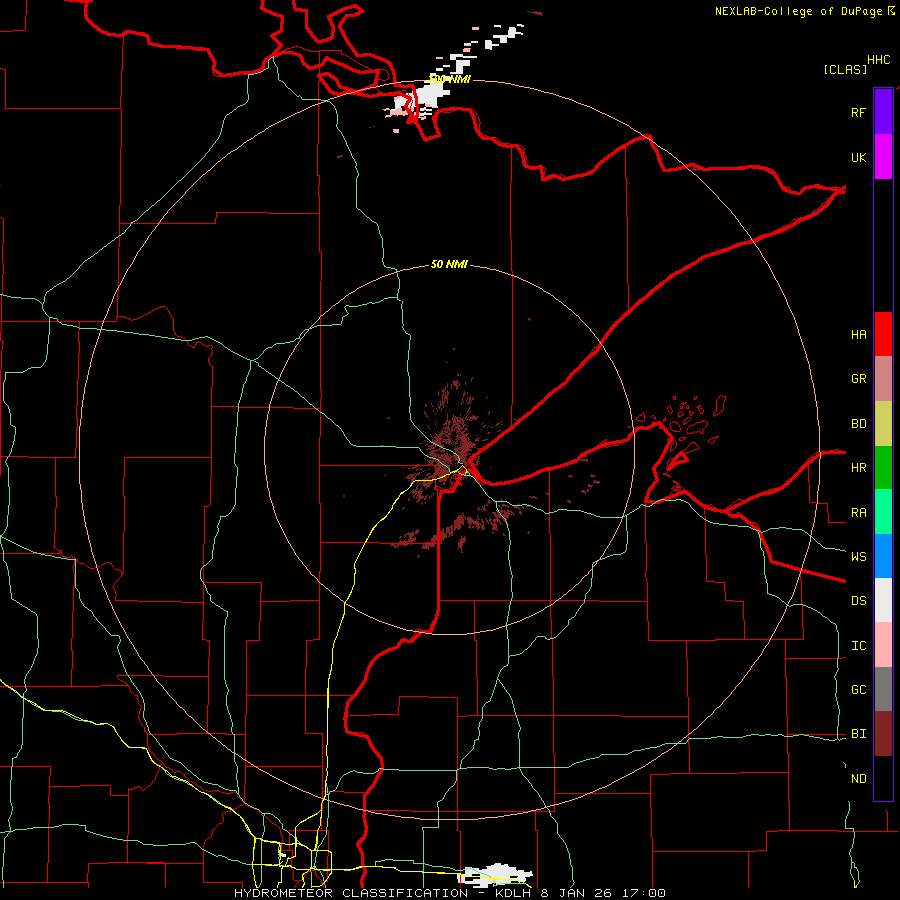Click the [CLAS] units label
Image resolution: width=900 pixels, height=900 pixels.
[845, 69]
